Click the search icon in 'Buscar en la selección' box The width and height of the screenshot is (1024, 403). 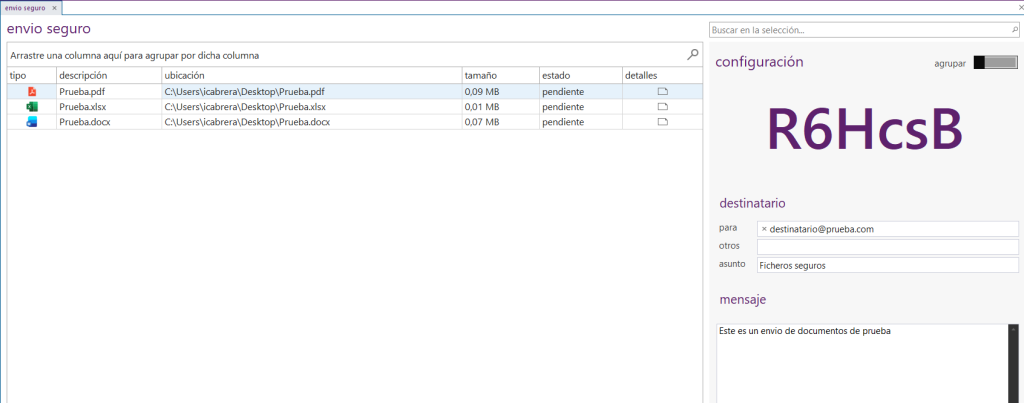click(x=1014, y=30)
